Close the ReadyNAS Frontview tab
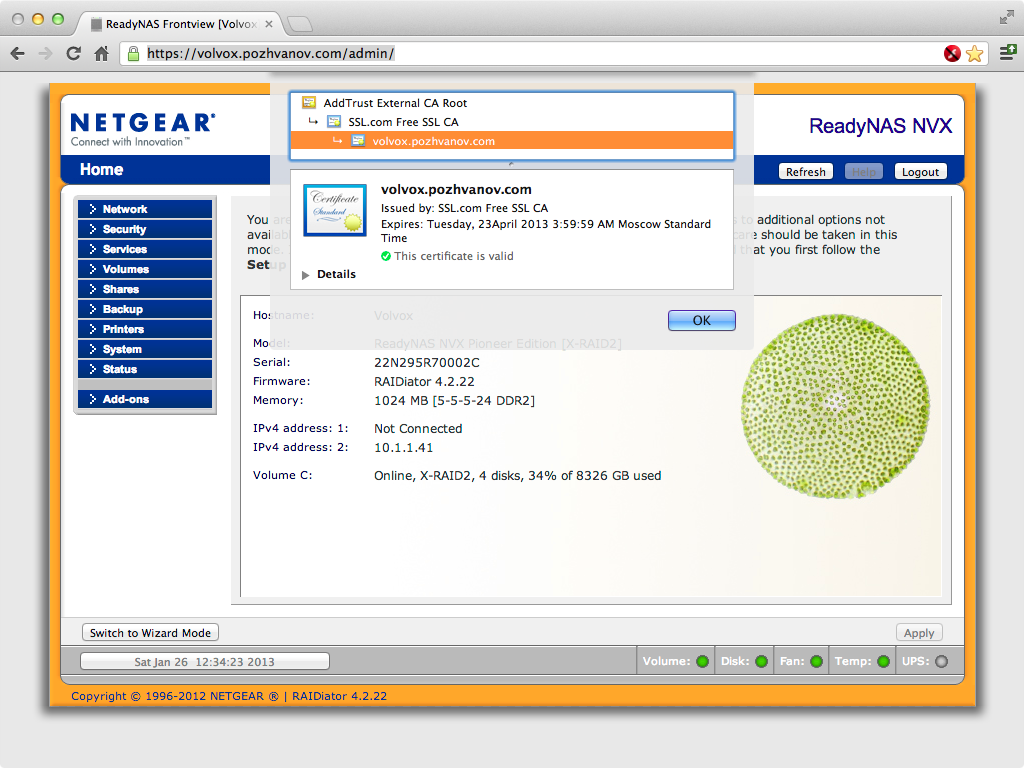The height and width of the screenshot is (768, 1024). [x=268, y=24]
